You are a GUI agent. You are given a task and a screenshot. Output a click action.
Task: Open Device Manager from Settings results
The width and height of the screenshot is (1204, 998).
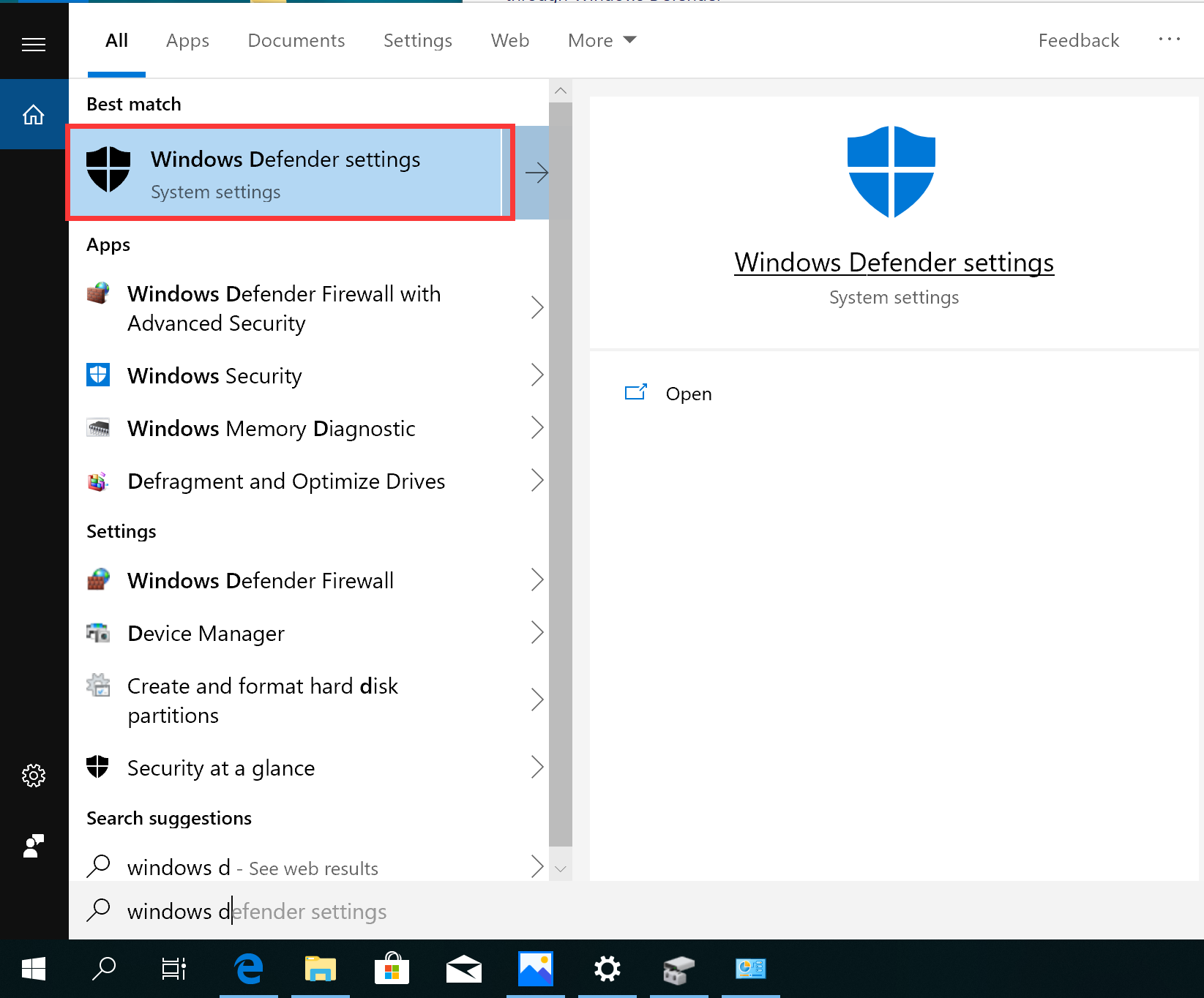tap(206, 633)
